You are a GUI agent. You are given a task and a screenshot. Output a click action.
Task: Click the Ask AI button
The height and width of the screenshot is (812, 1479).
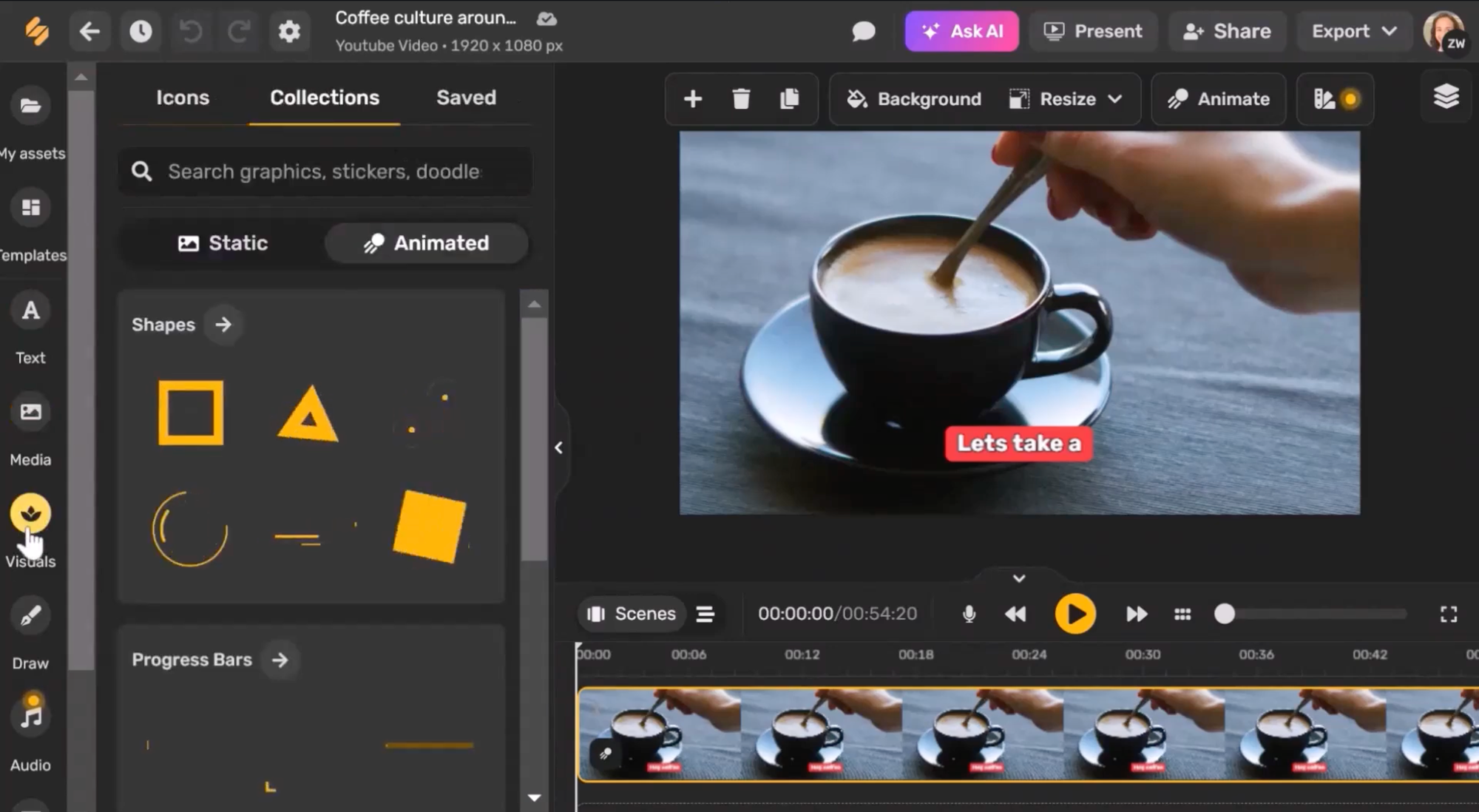pos(961,31)
